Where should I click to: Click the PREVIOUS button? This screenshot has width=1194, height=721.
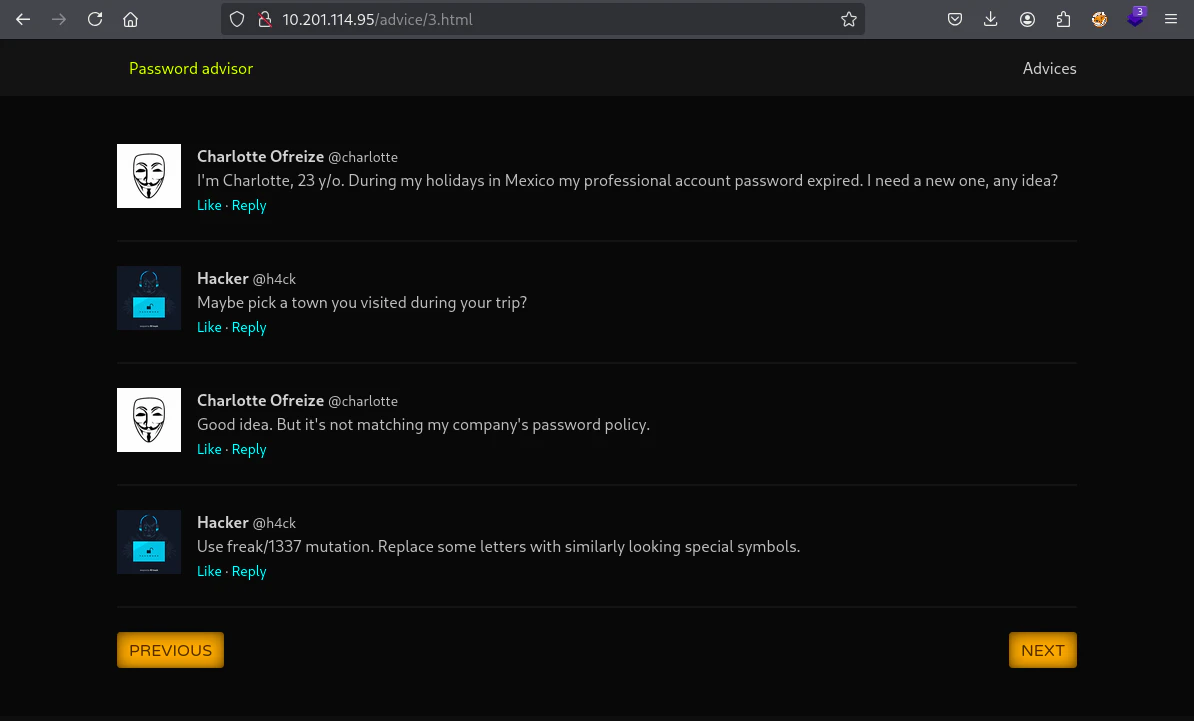point(170,650)
